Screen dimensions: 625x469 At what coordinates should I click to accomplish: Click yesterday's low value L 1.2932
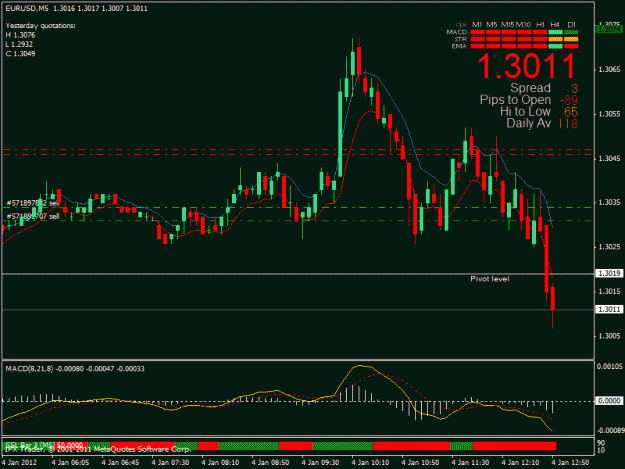pyautogui.click(x=19, y=44)
